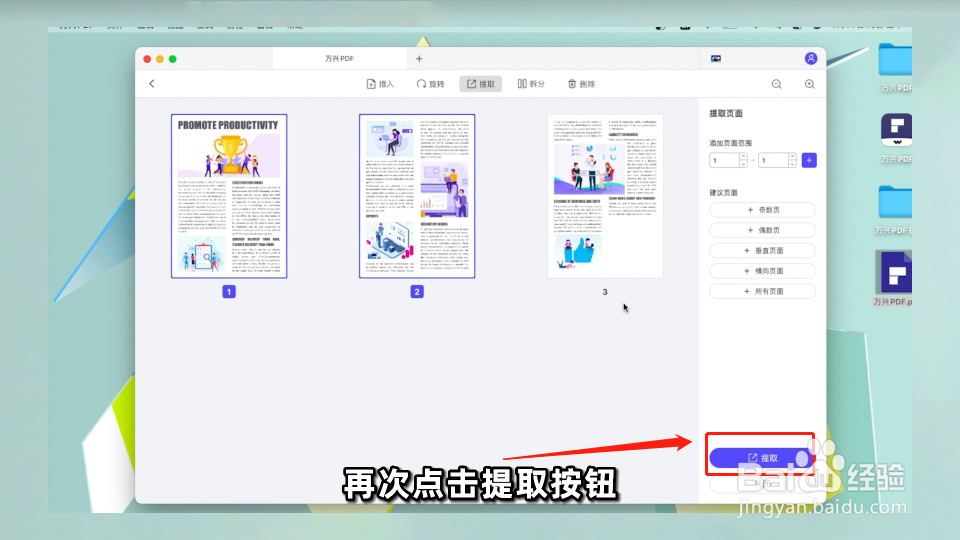
Task: Click the page 3 number label
Action: coord(605,292)
